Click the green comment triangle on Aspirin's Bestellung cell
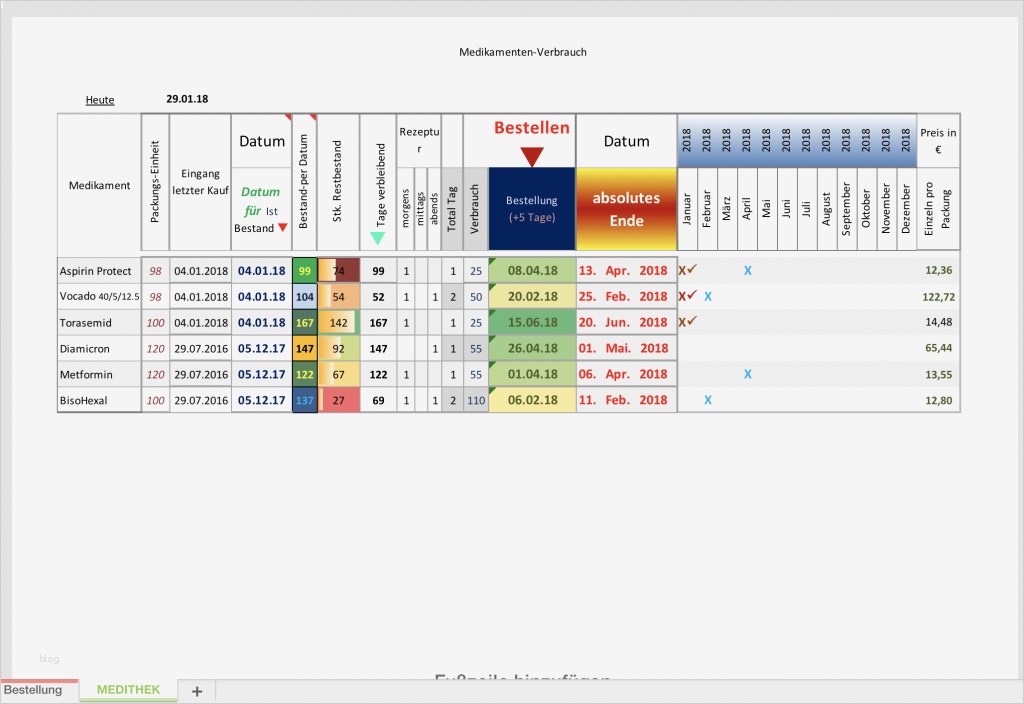 pyautogui.click(x=493, y=262)
